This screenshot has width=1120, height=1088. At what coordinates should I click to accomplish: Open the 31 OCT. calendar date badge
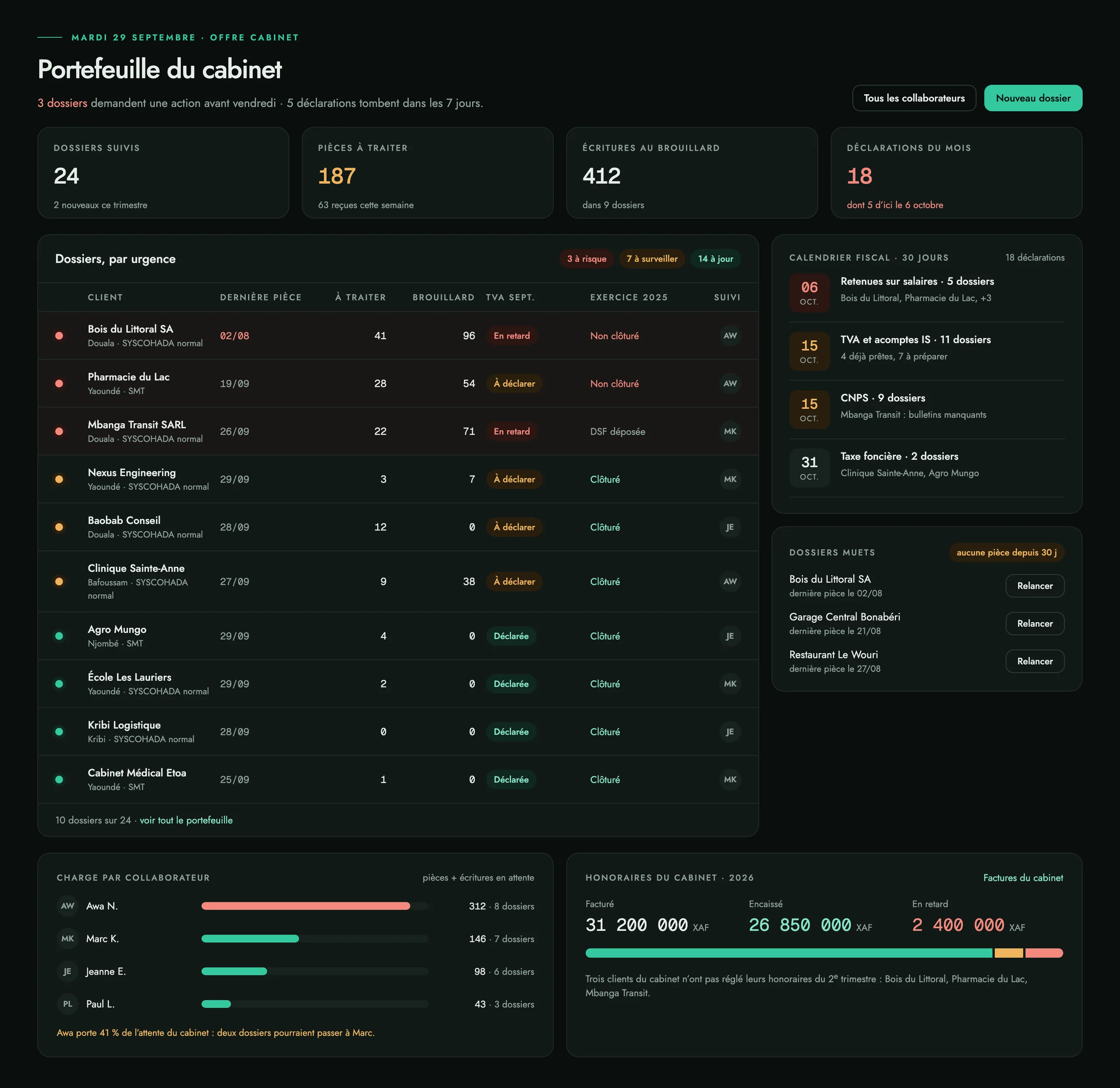pos(809,468)
